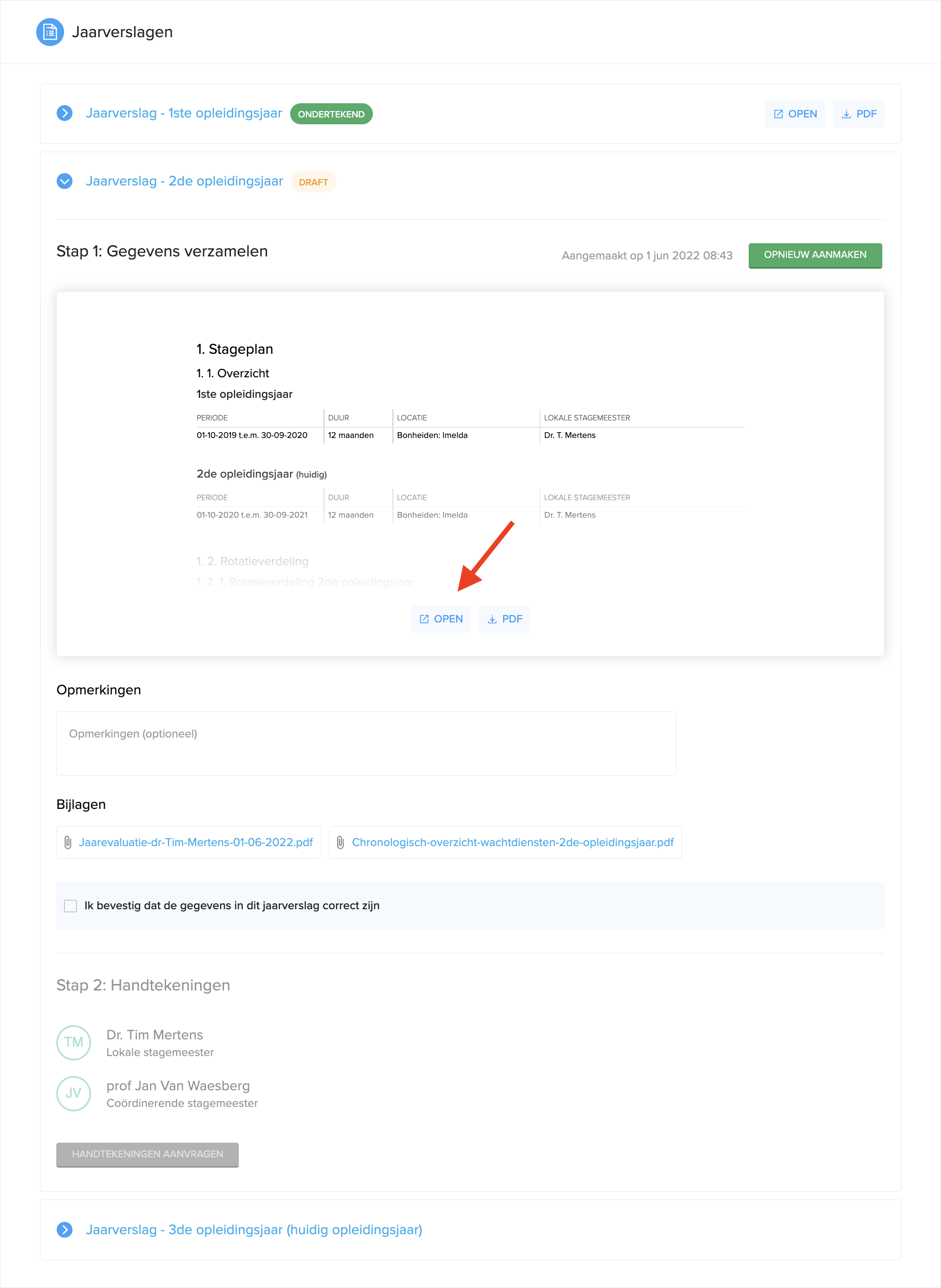This screenshot has width=941, height=1288.
Task: Click the DRAFT status badge
Action: 313,183
